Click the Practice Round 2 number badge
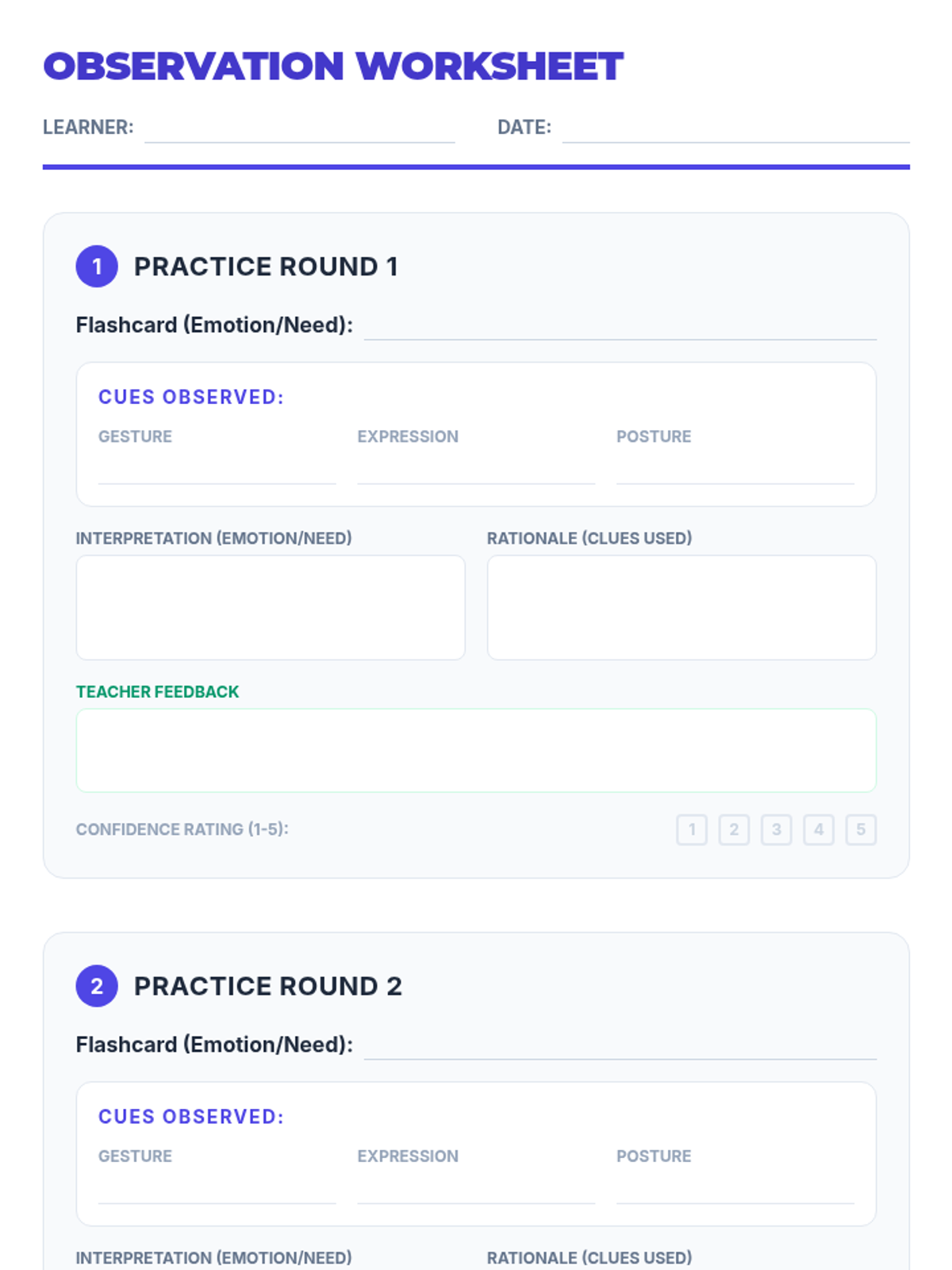Viewport: 952px width, 1270px height. tap(97, 986)
